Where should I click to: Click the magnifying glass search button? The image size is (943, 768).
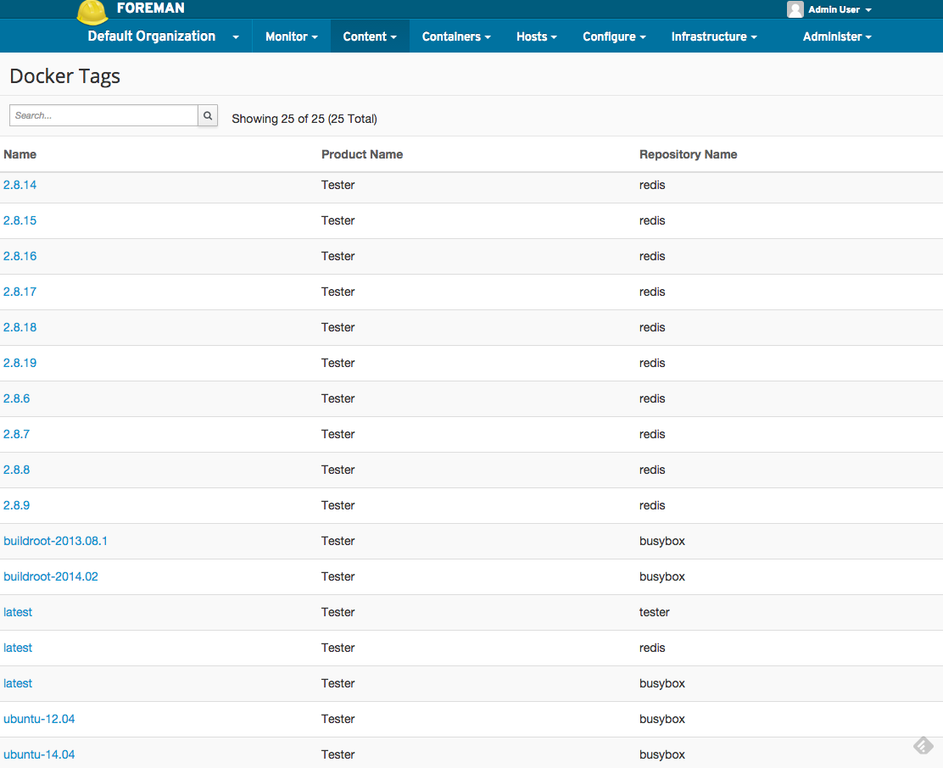tap(208, 116)
